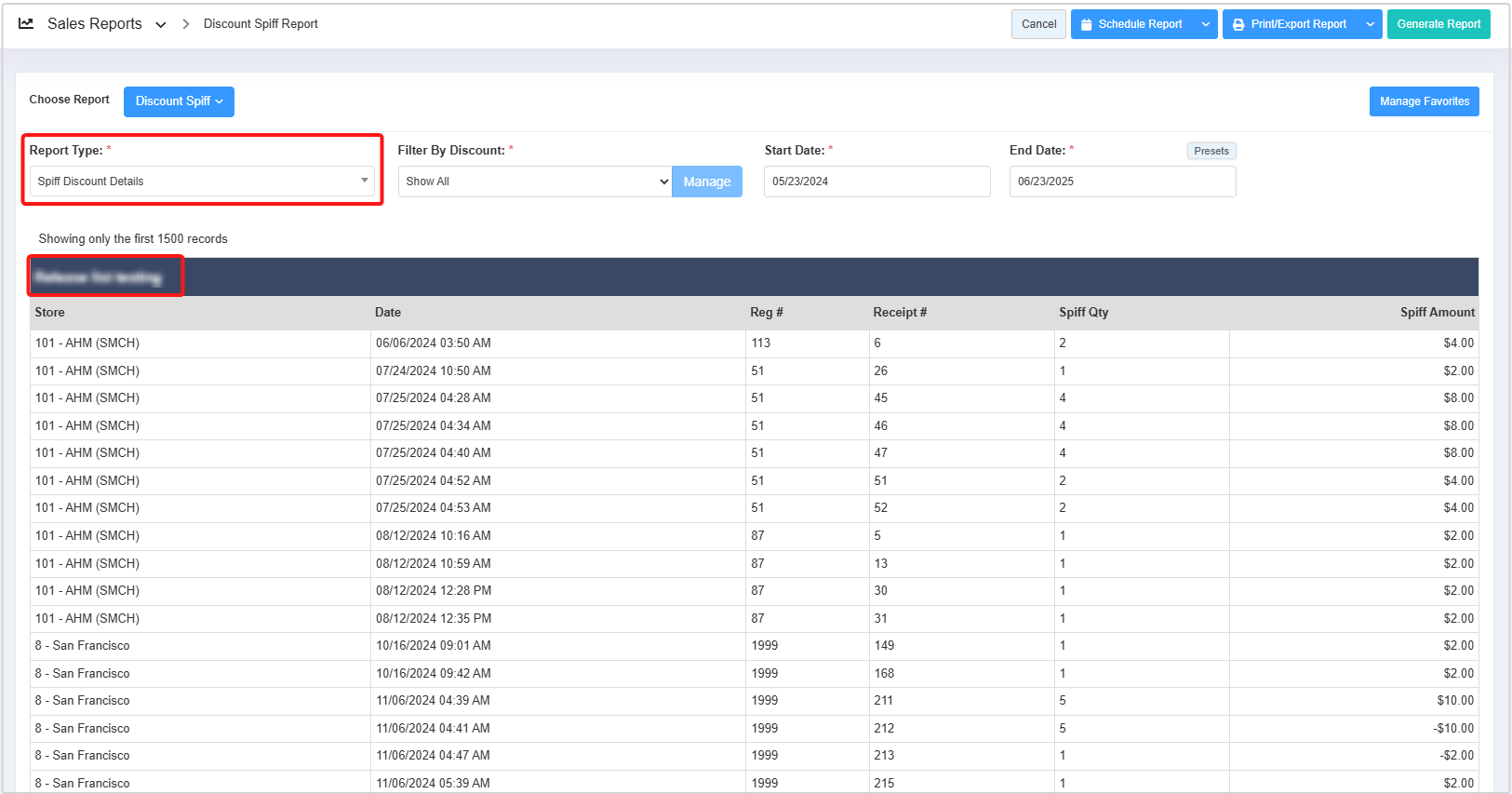Open the Discount Spiff report chooser
1512x794 pixels.
point(179,101)
